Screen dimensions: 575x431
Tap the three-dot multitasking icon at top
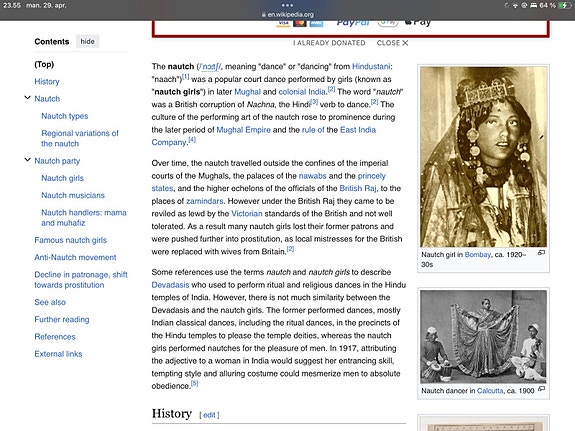[287, 5]
